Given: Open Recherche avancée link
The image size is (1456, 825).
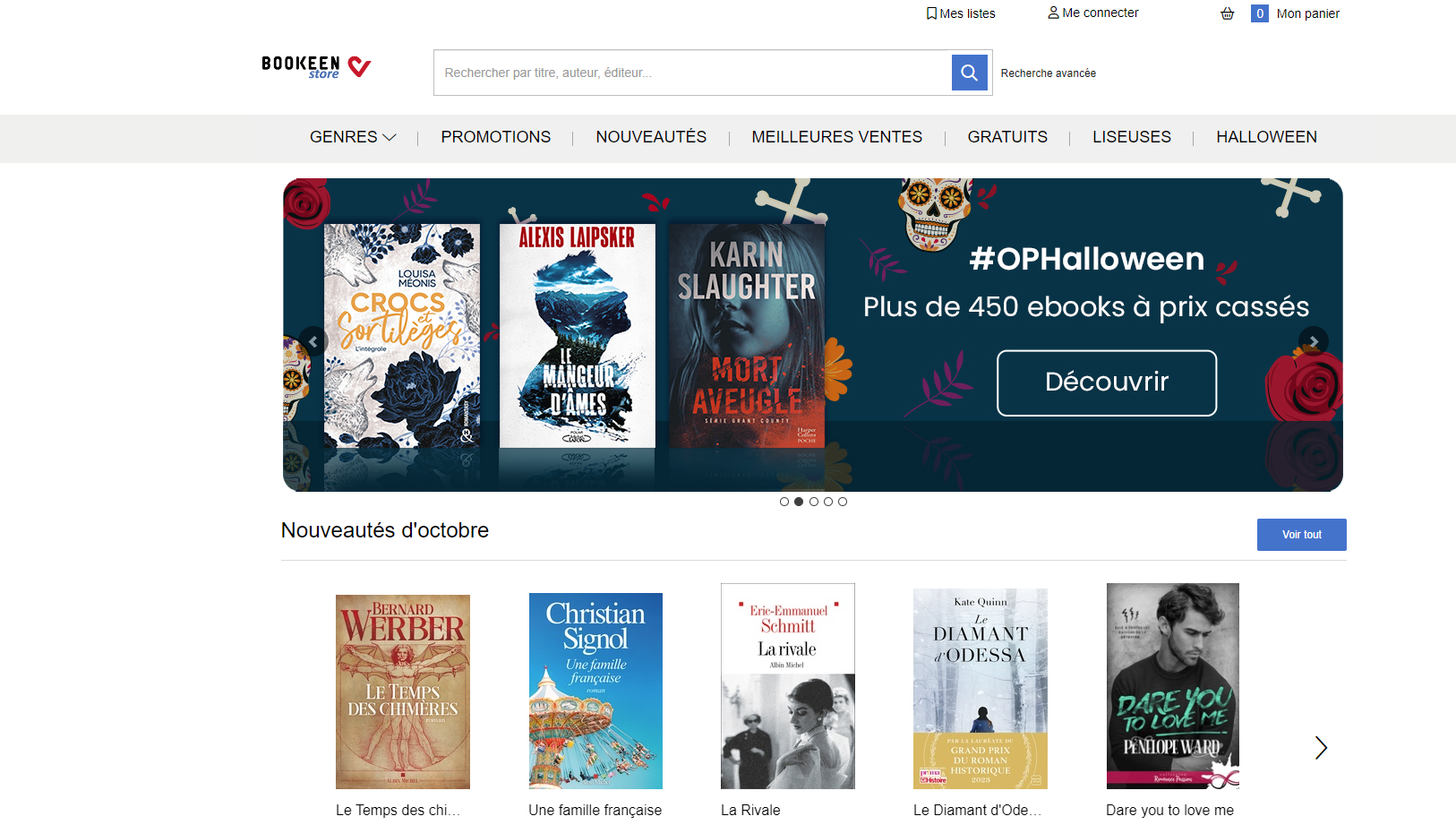Looking at the screenshot, I should coord(1049,73).
